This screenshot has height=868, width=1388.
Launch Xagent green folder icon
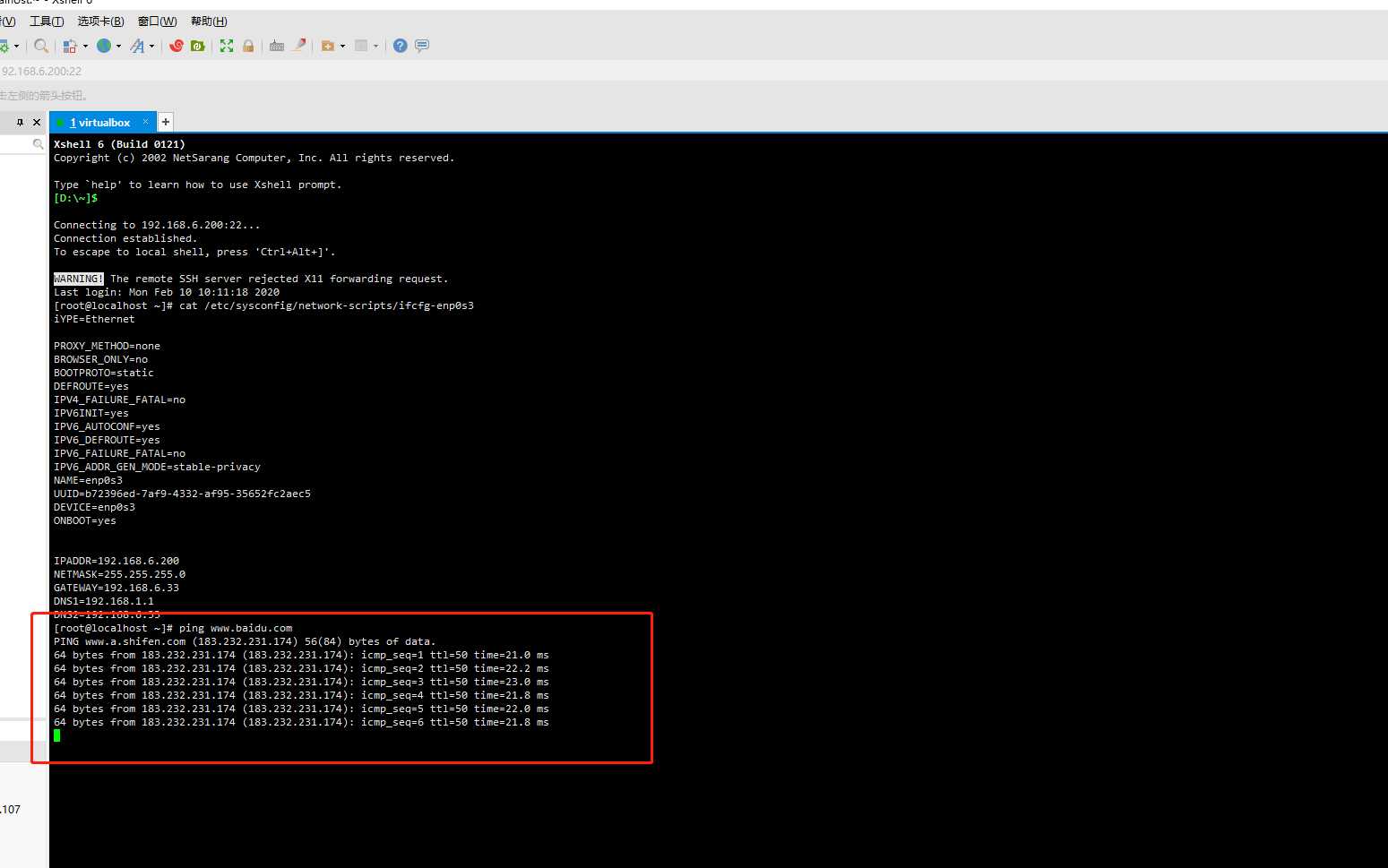point(198,46)
